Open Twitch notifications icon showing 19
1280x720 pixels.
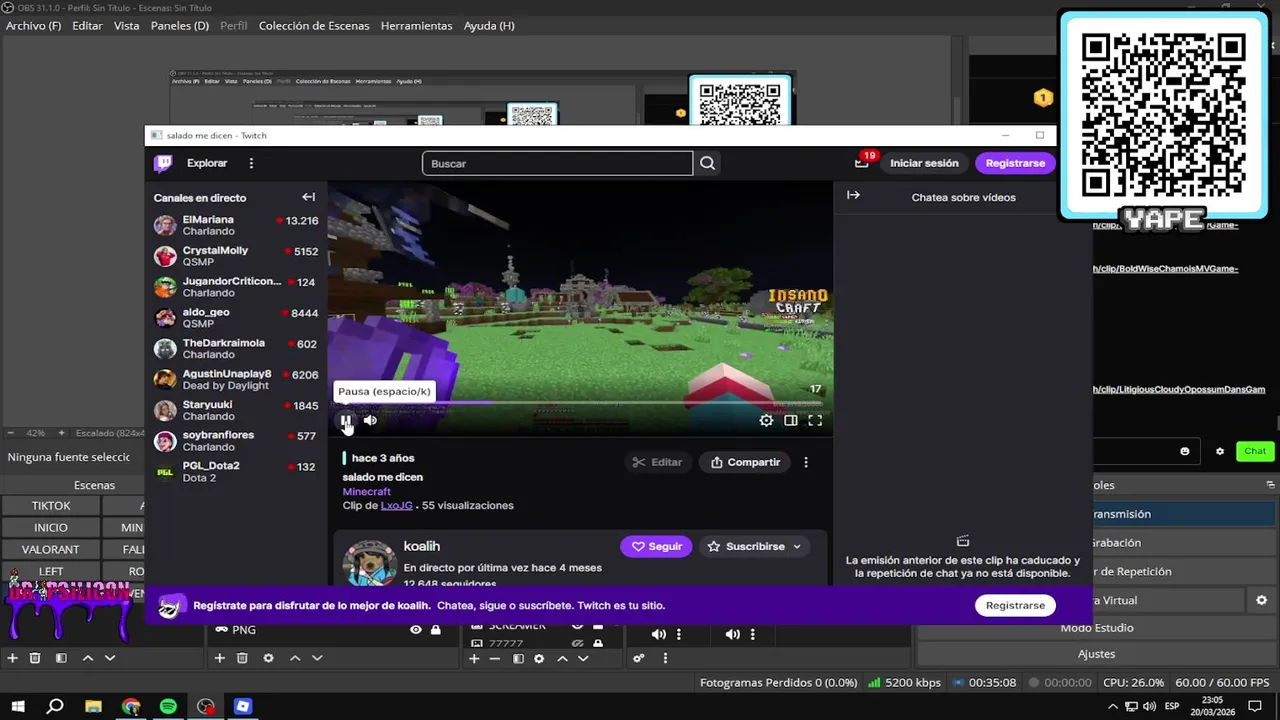(x=862, y=162)
